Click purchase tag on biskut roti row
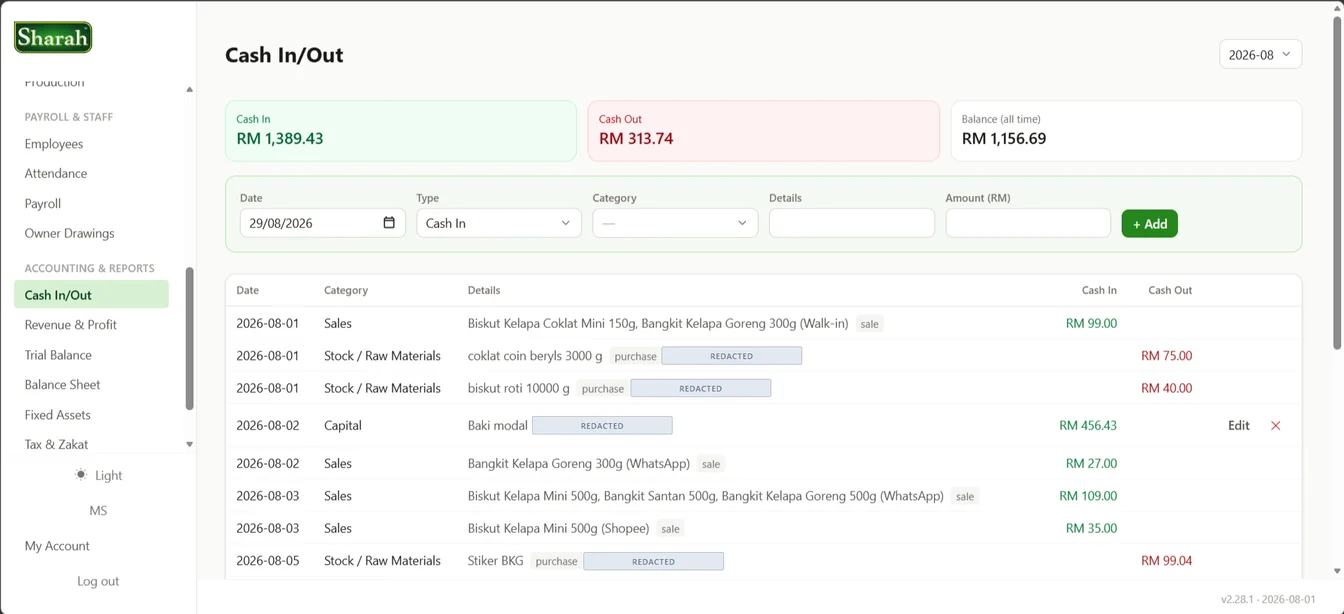Viewport: 1344px width, 614px height. [x=603, y=389]
